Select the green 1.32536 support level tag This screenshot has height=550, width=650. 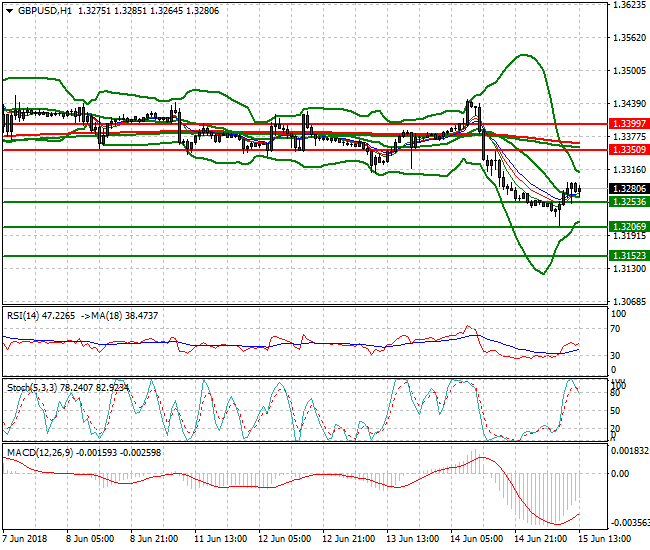629,202
